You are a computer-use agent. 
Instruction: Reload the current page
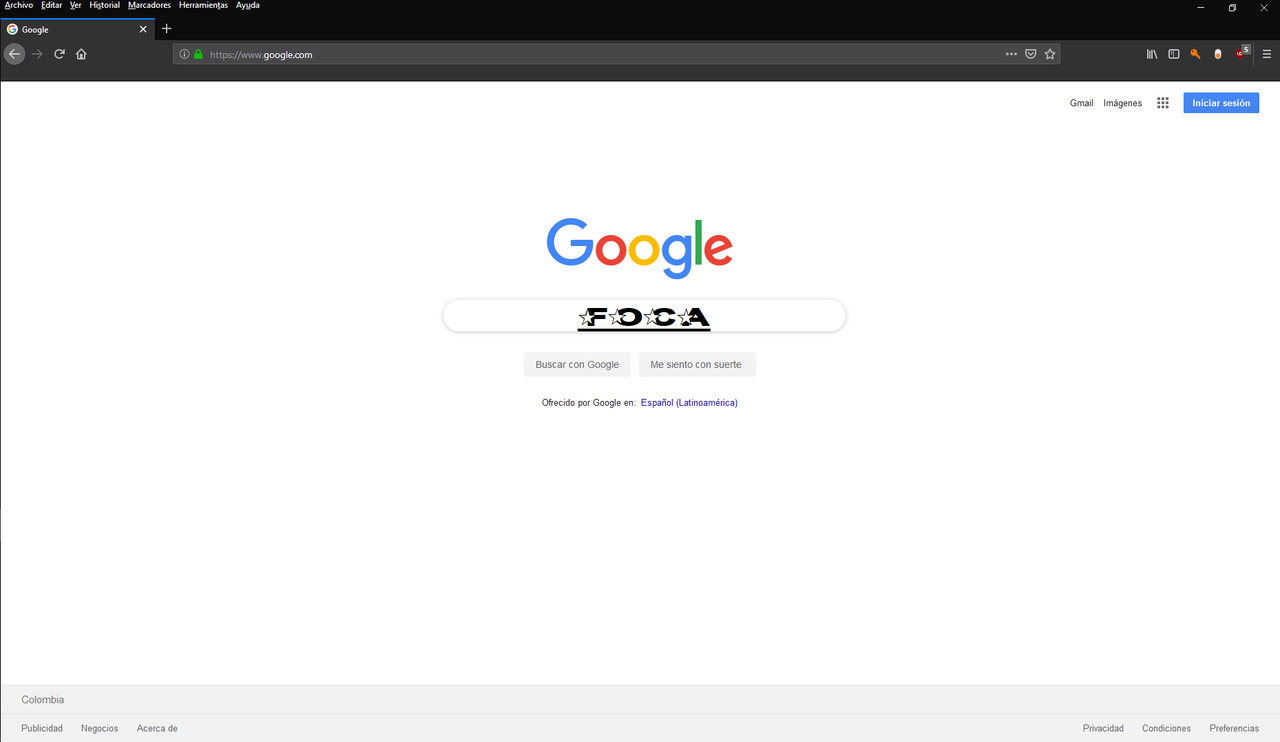(59, 54)
